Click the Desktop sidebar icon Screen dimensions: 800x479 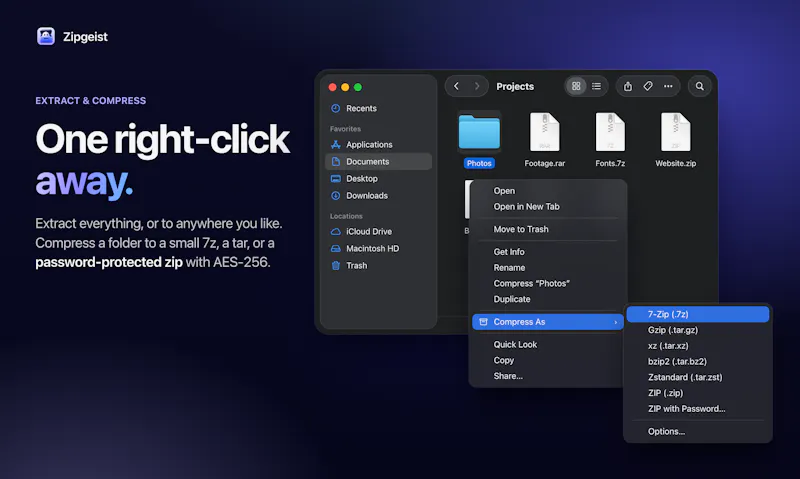[x=335, y=179]
